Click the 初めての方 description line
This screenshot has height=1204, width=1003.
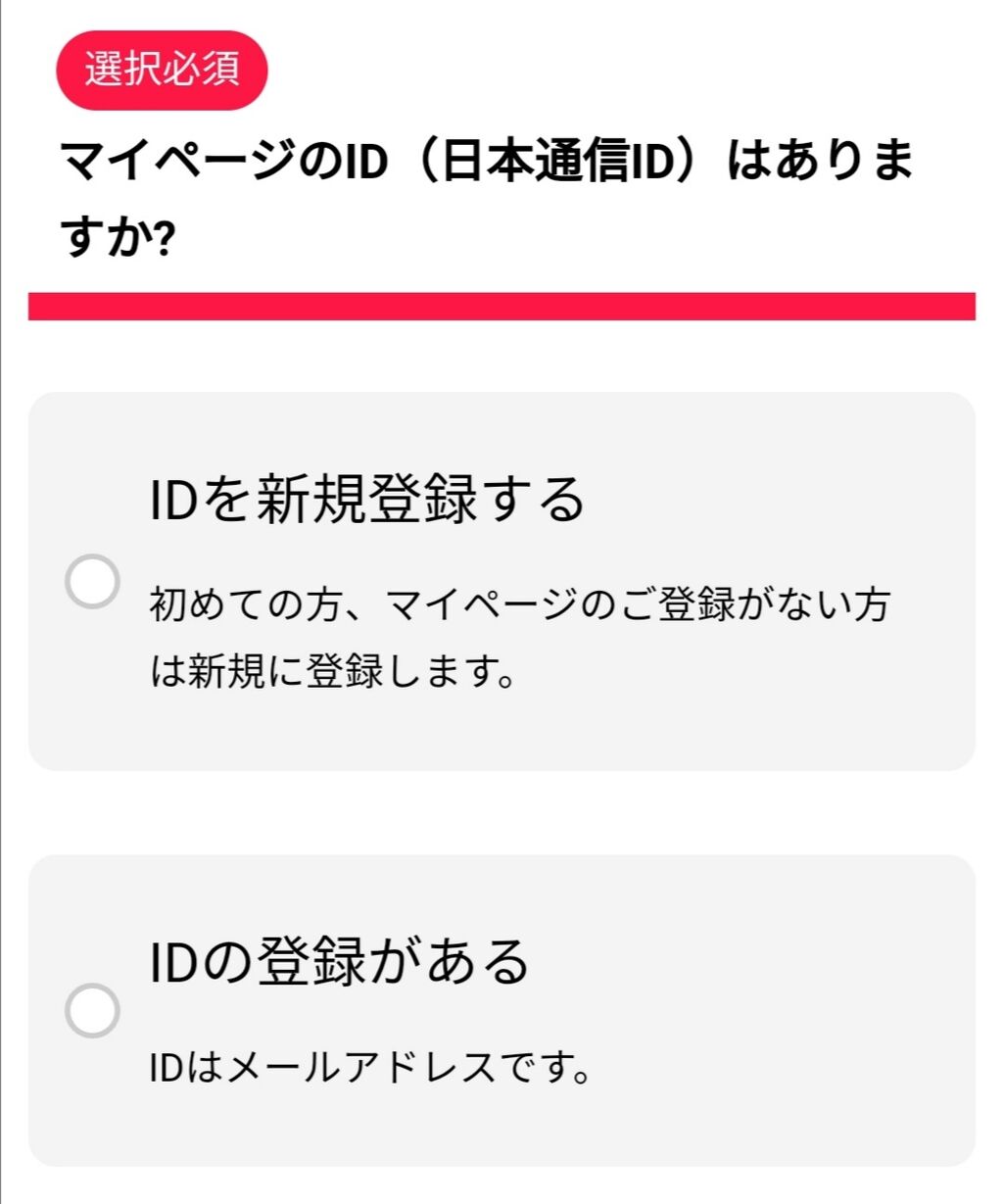pyautogui.click(x=519, y=604)
